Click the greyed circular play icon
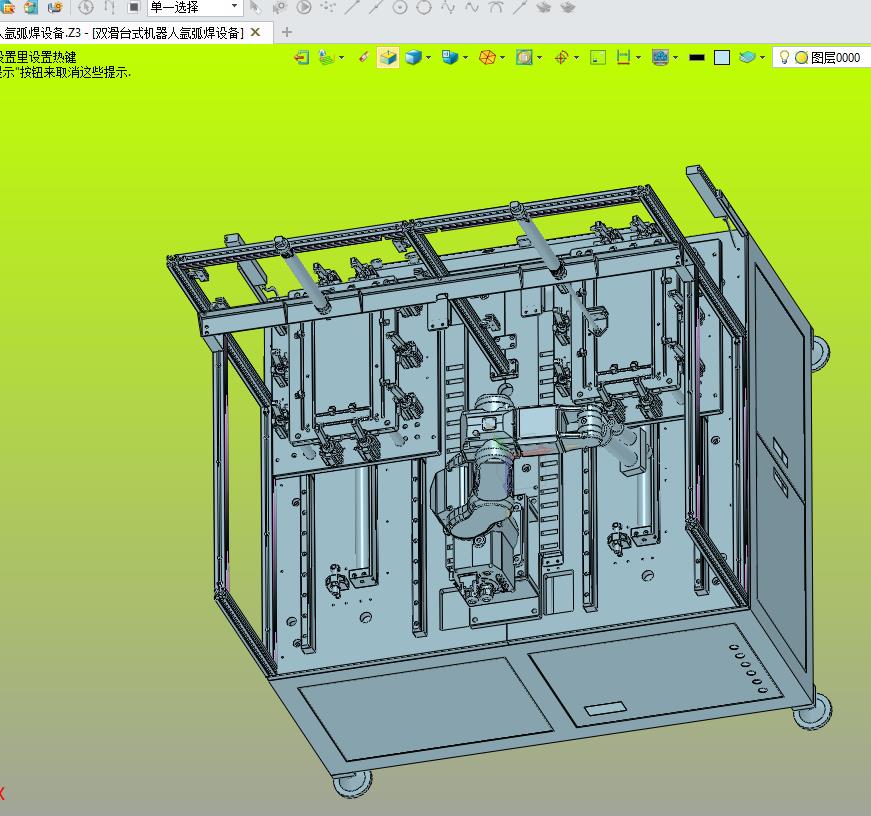The height and width of the screenshot is (816, 871). [x=304, y=7]
